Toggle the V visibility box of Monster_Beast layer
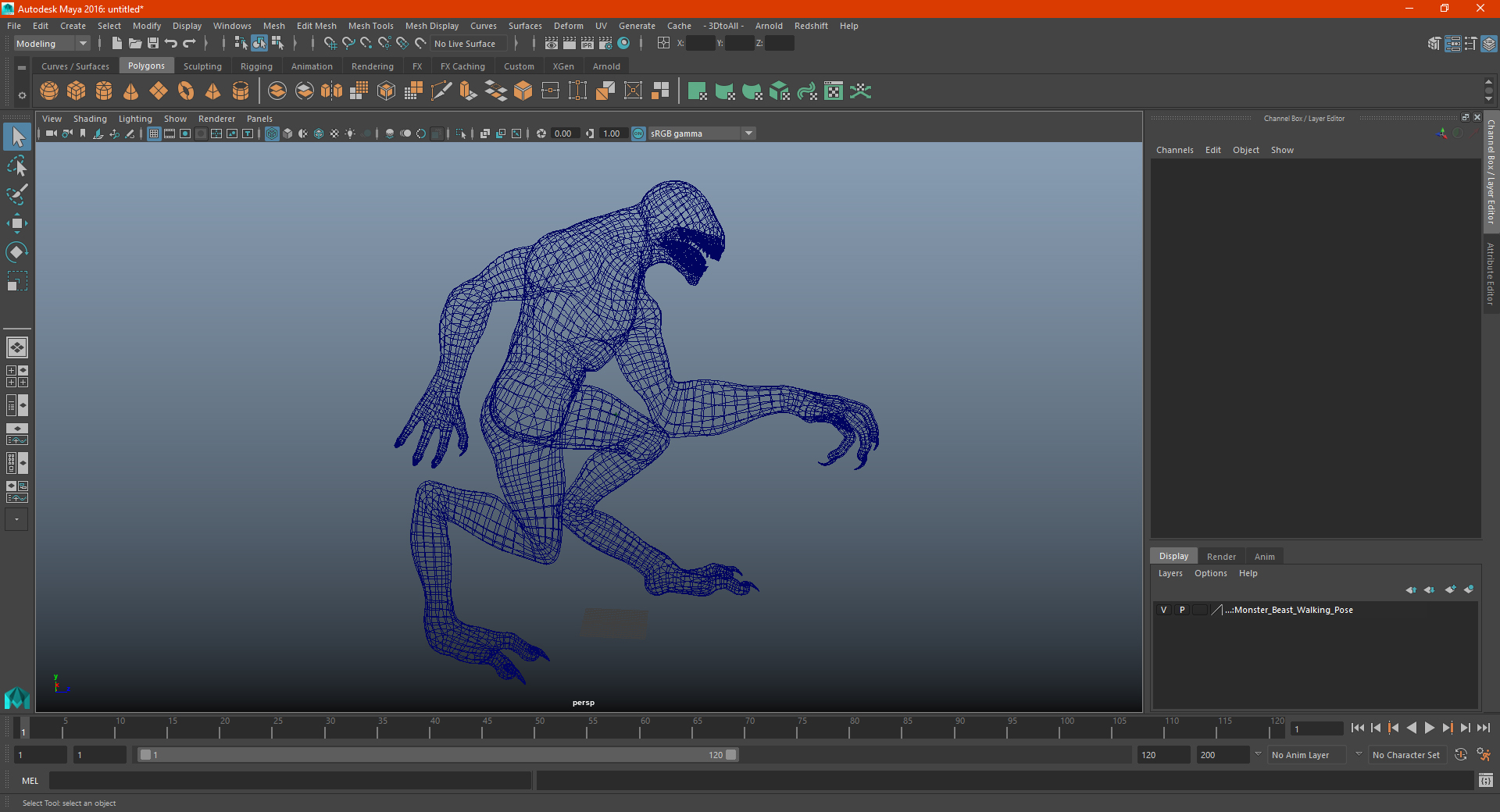Image resolution: width=1500 pixels, height=812 pixels. pos(1163,610)
